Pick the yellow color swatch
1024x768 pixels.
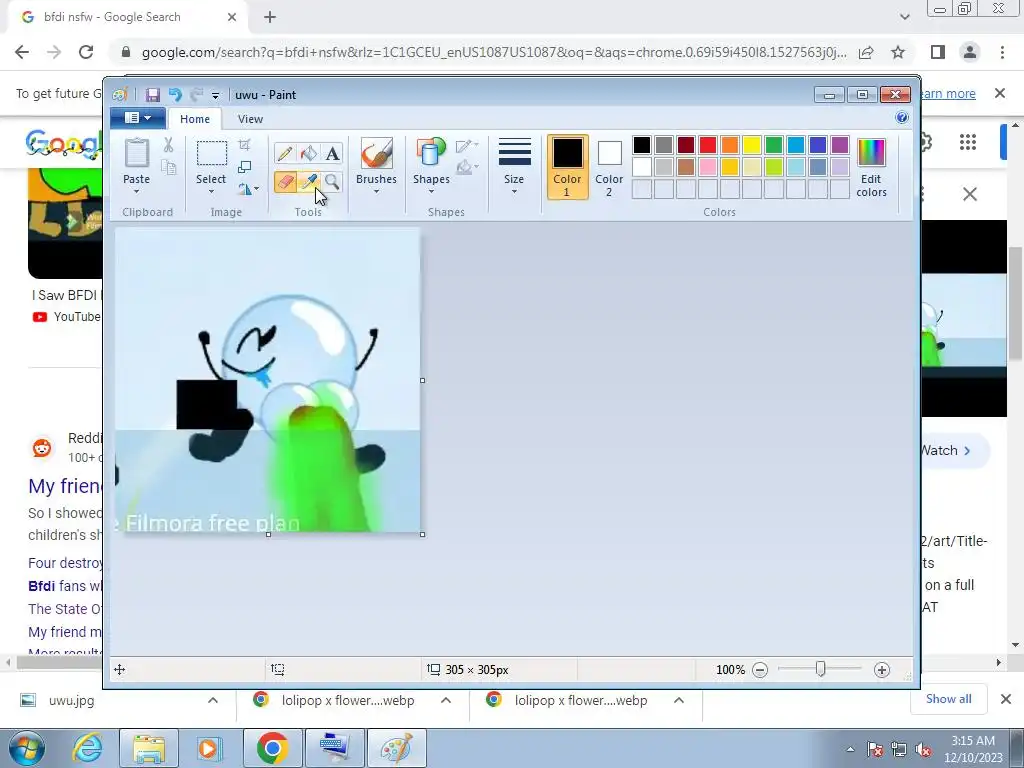tap(752, 145)
